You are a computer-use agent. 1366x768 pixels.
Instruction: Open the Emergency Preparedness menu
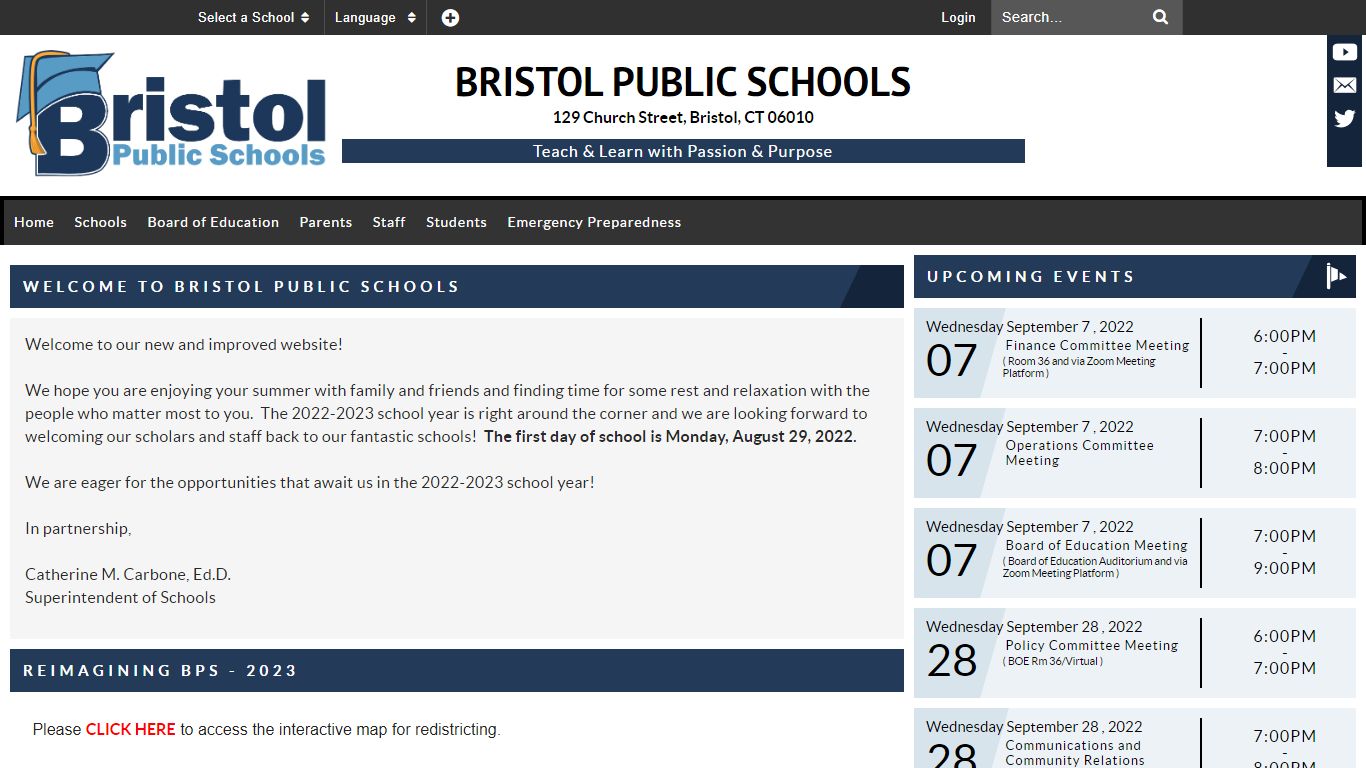point(594,222)
